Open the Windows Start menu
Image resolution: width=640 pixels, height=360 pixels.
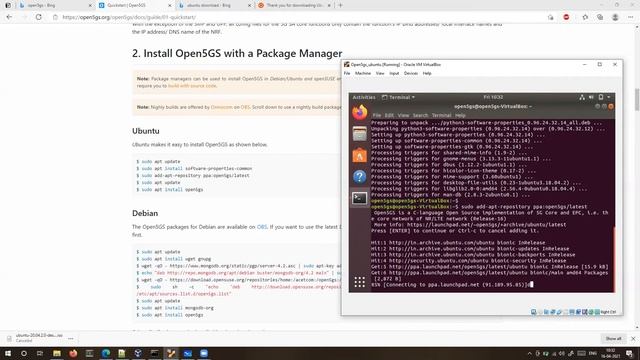coord(8,353)
